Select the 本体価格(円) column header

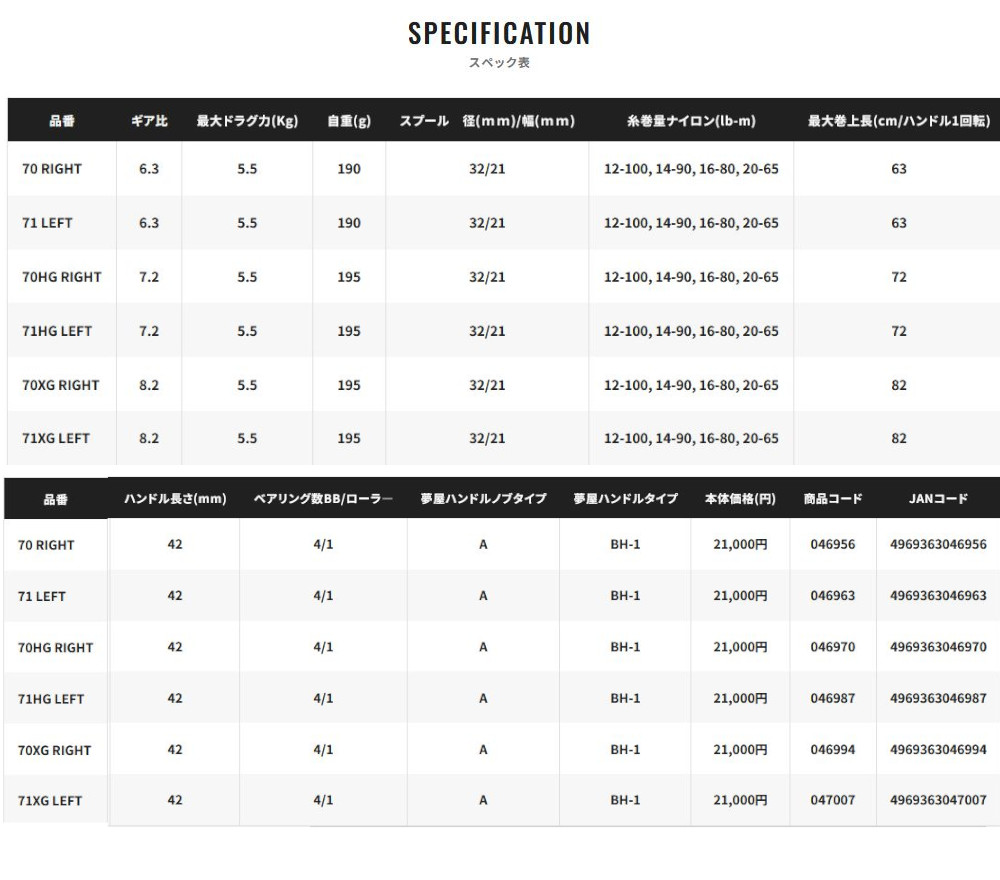pyautogui.click(x=740, y=498)
